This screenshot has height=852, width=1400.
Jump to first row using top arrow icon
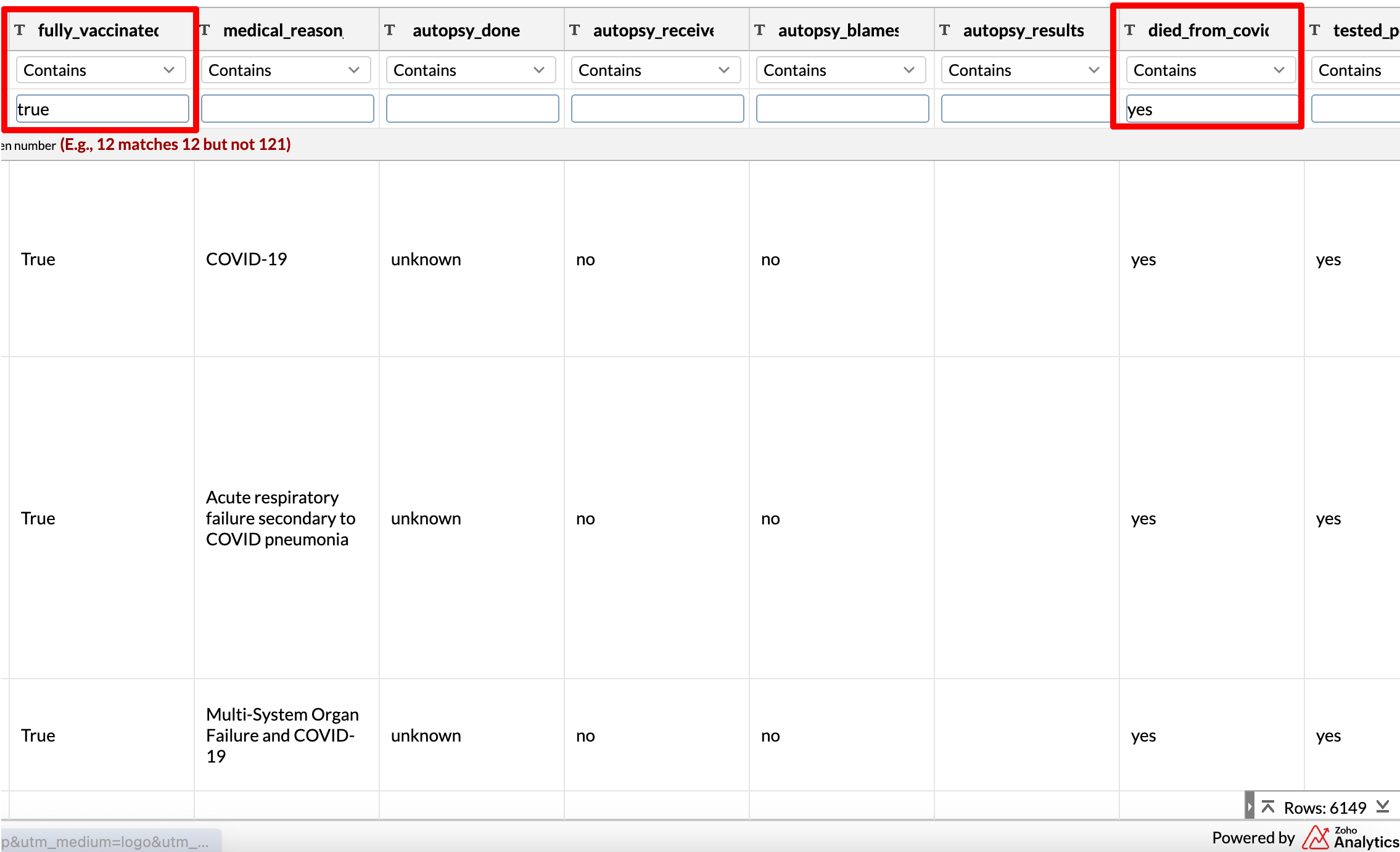1267,807
